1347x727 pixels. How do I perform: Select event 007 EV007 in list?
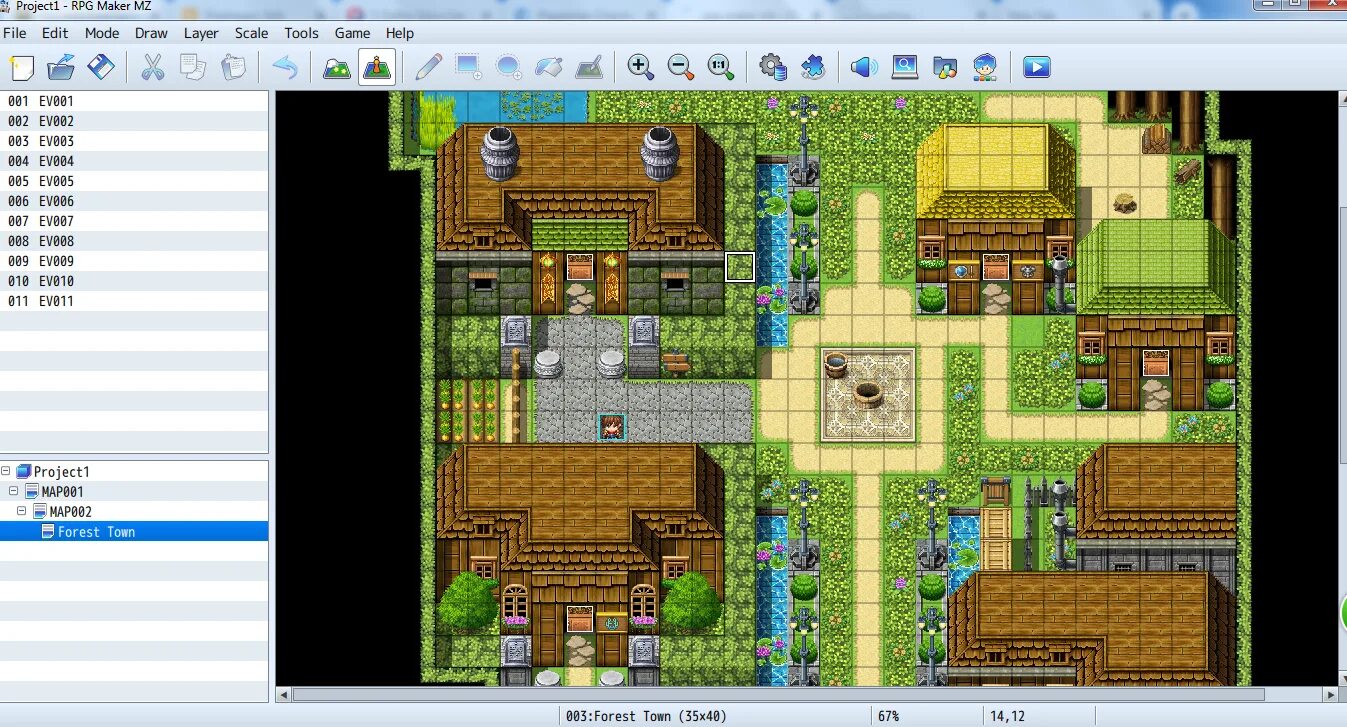click(134, 221)
